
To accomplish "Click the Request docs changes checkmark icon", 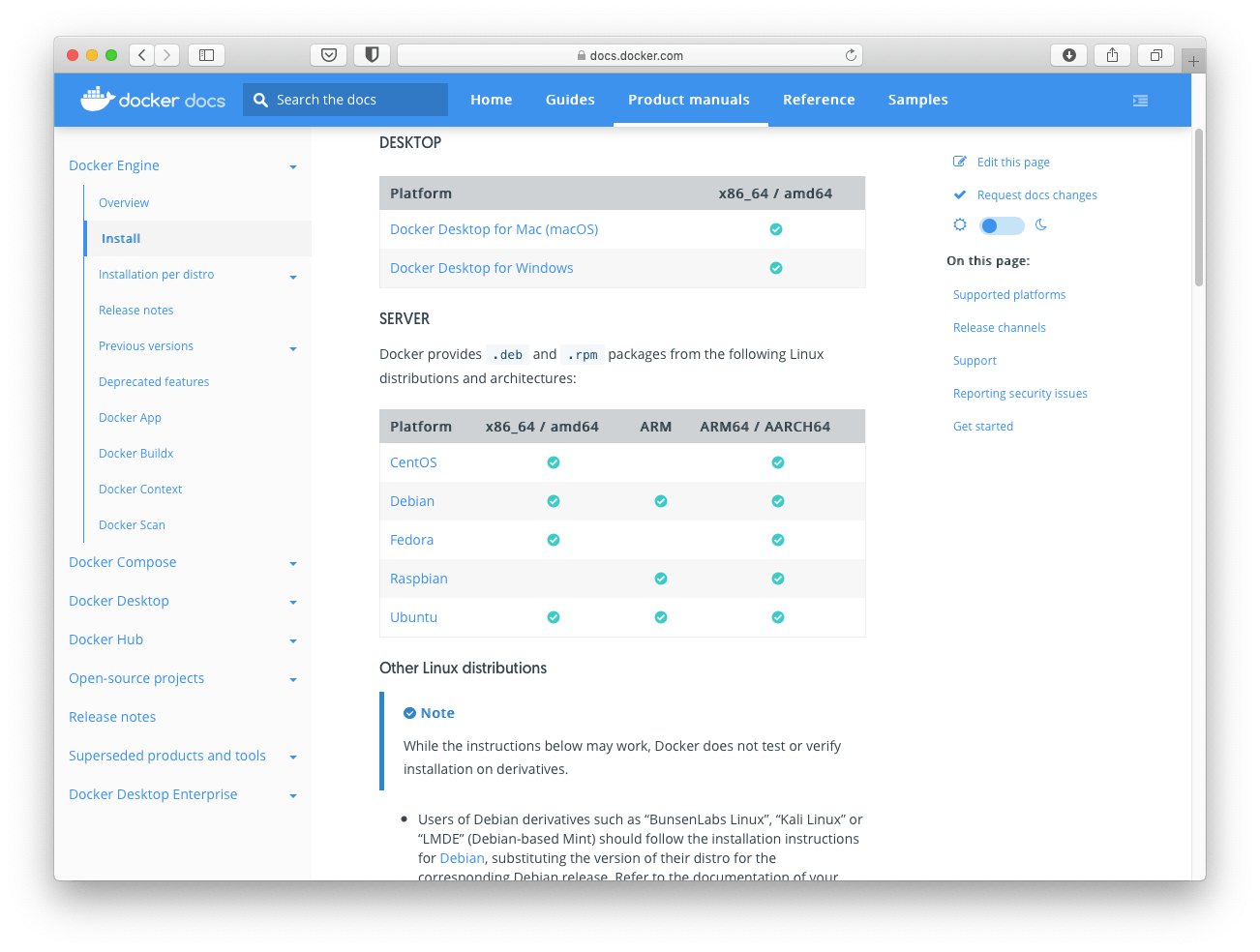I will [960, 194].
